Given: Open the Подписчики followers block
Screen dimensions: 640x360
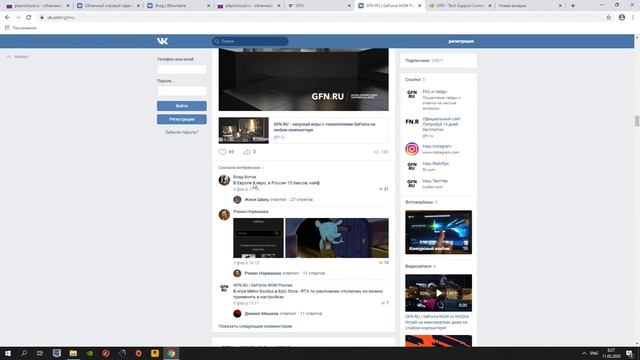Looking at the screenshot, I should click(x=438, y=60).
